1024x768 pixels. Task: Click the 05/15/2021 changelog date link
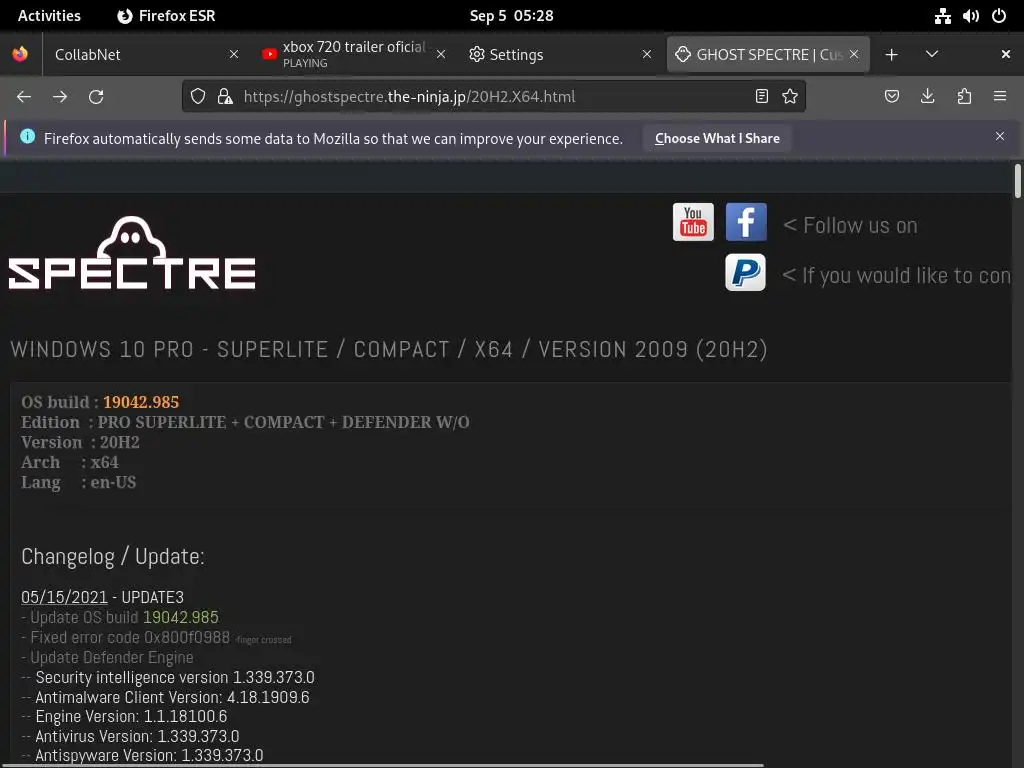click(64, 597)
